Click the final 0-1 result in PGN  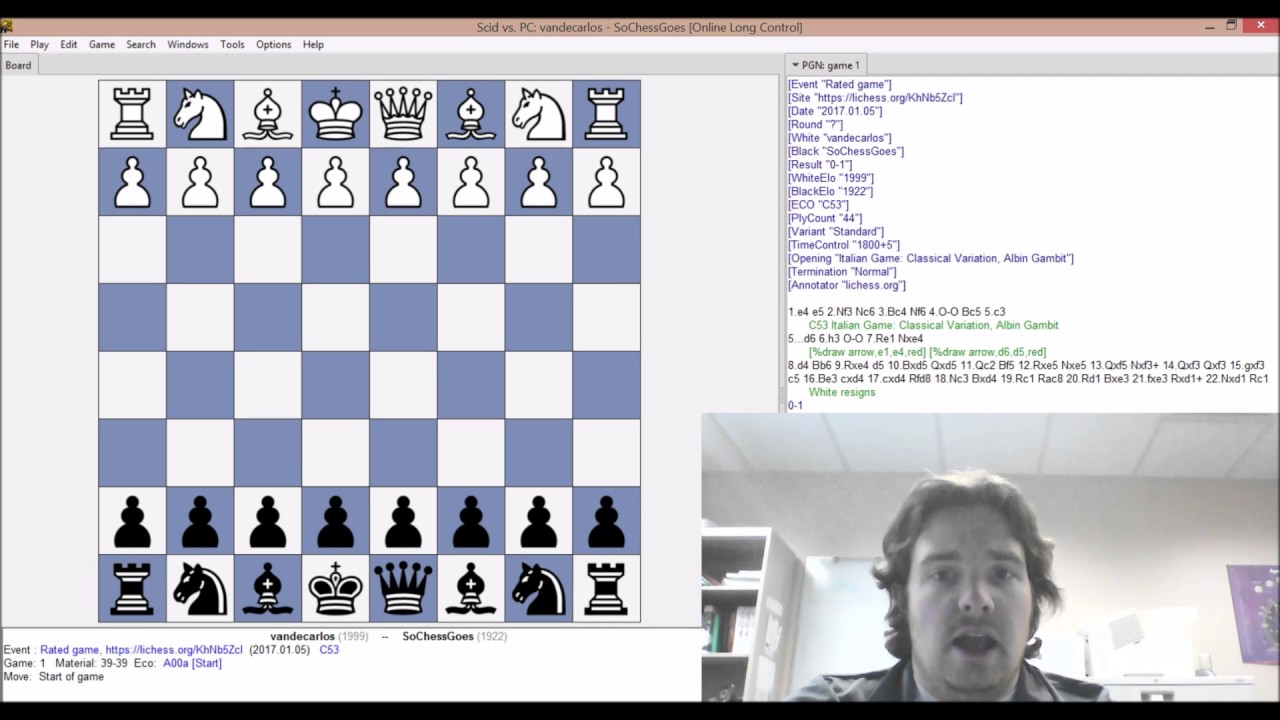point(795,406)
